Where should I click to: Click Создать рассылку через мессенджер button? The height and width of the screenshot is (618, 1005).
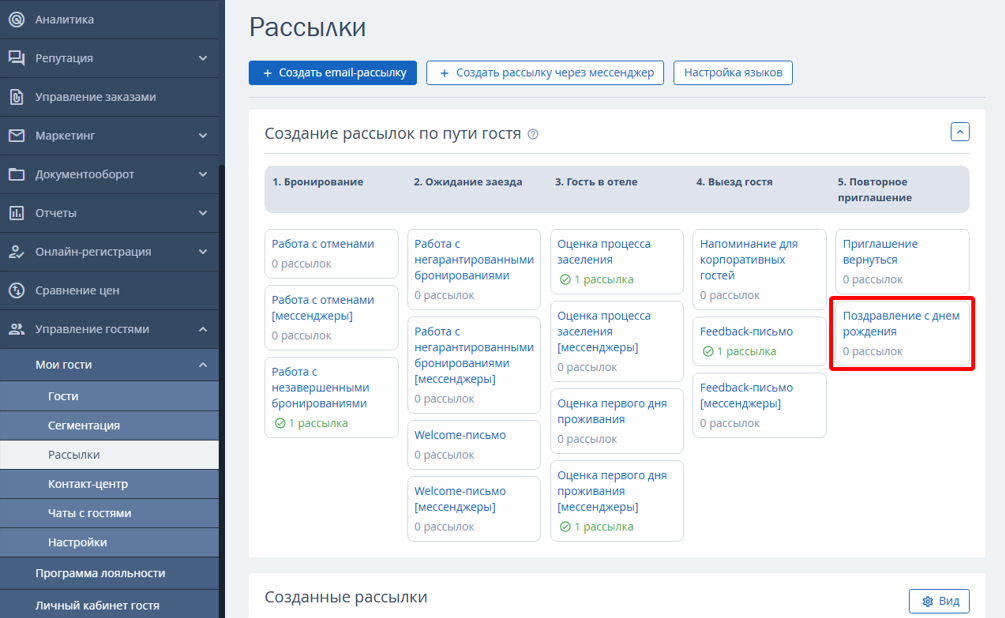[x=545, y=73]
